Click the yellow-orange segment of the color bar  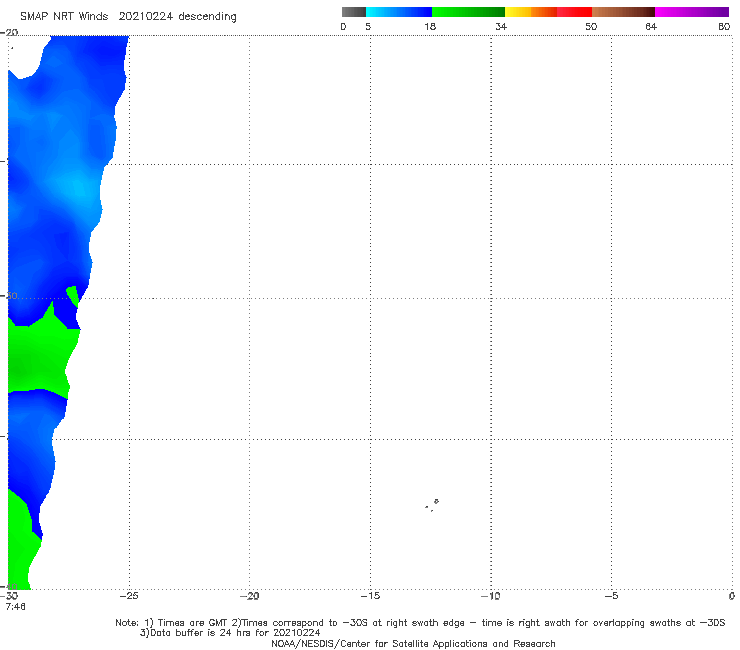pos(531,12)
